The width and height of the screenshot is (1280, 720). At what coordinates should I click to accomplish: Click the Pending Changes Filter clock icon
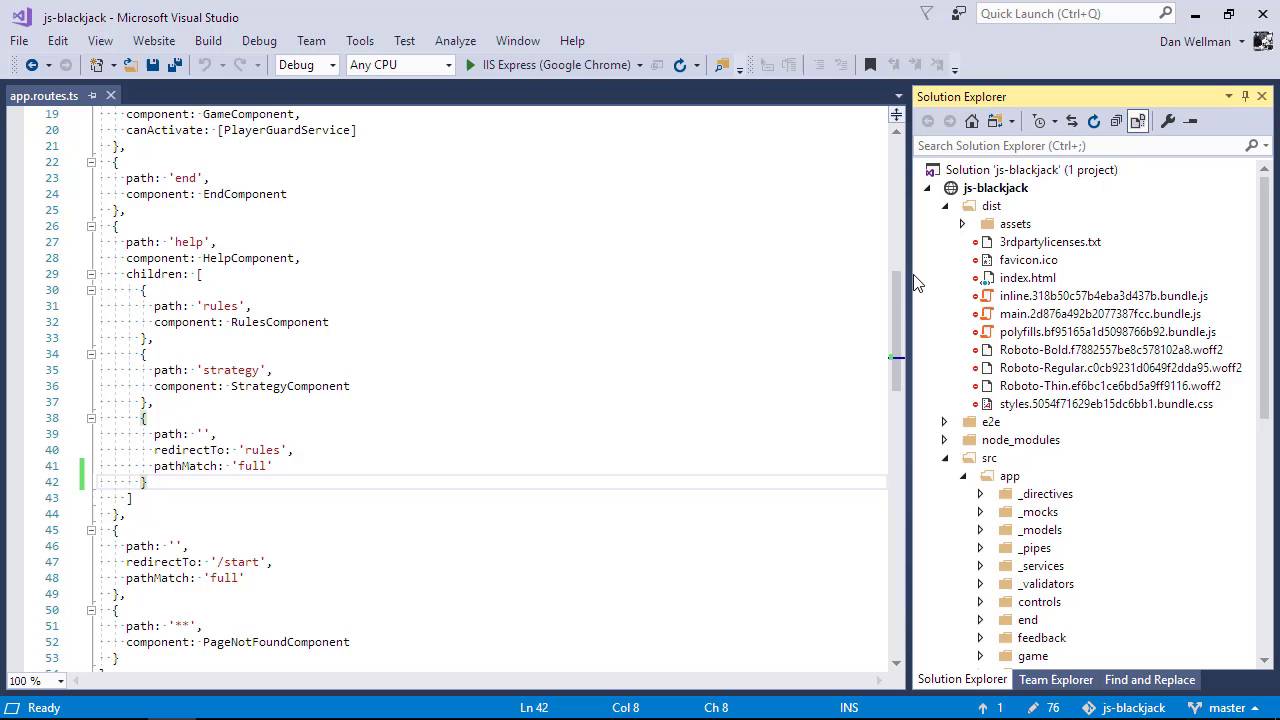[1039, 121]
